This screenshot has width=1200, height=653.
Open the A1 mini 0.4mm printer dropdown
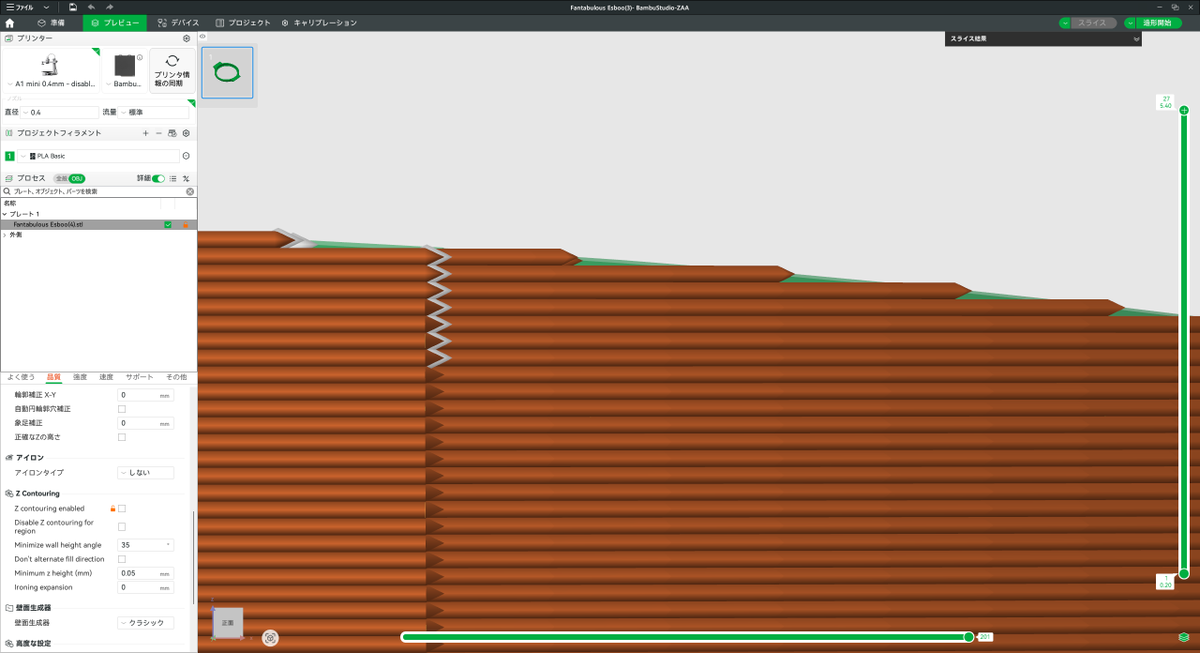pyautogui.click(x=51, y=84)
